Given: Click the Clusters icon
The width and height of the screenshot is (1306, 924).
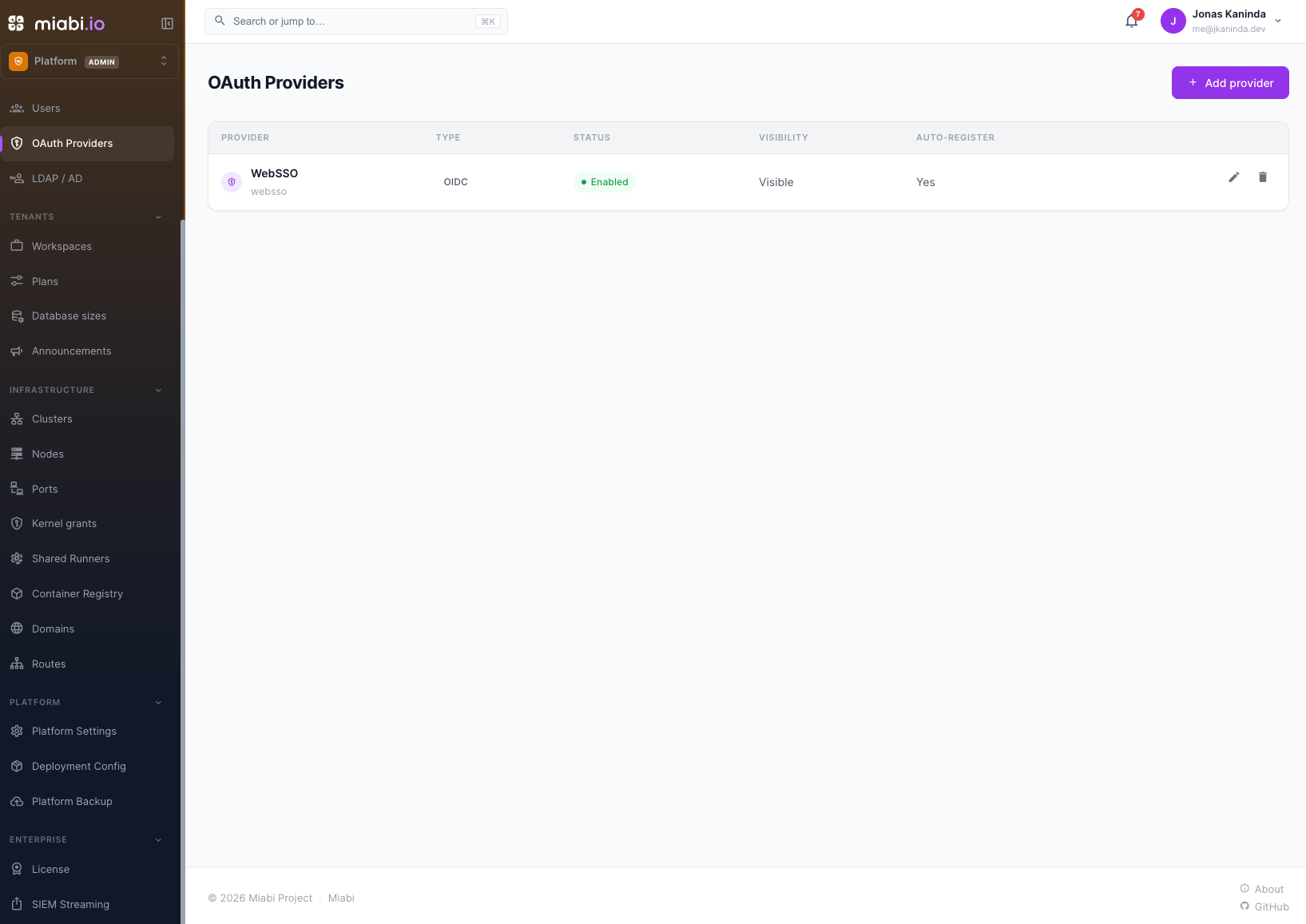Looking at the screenshot, I should point(17,419).
